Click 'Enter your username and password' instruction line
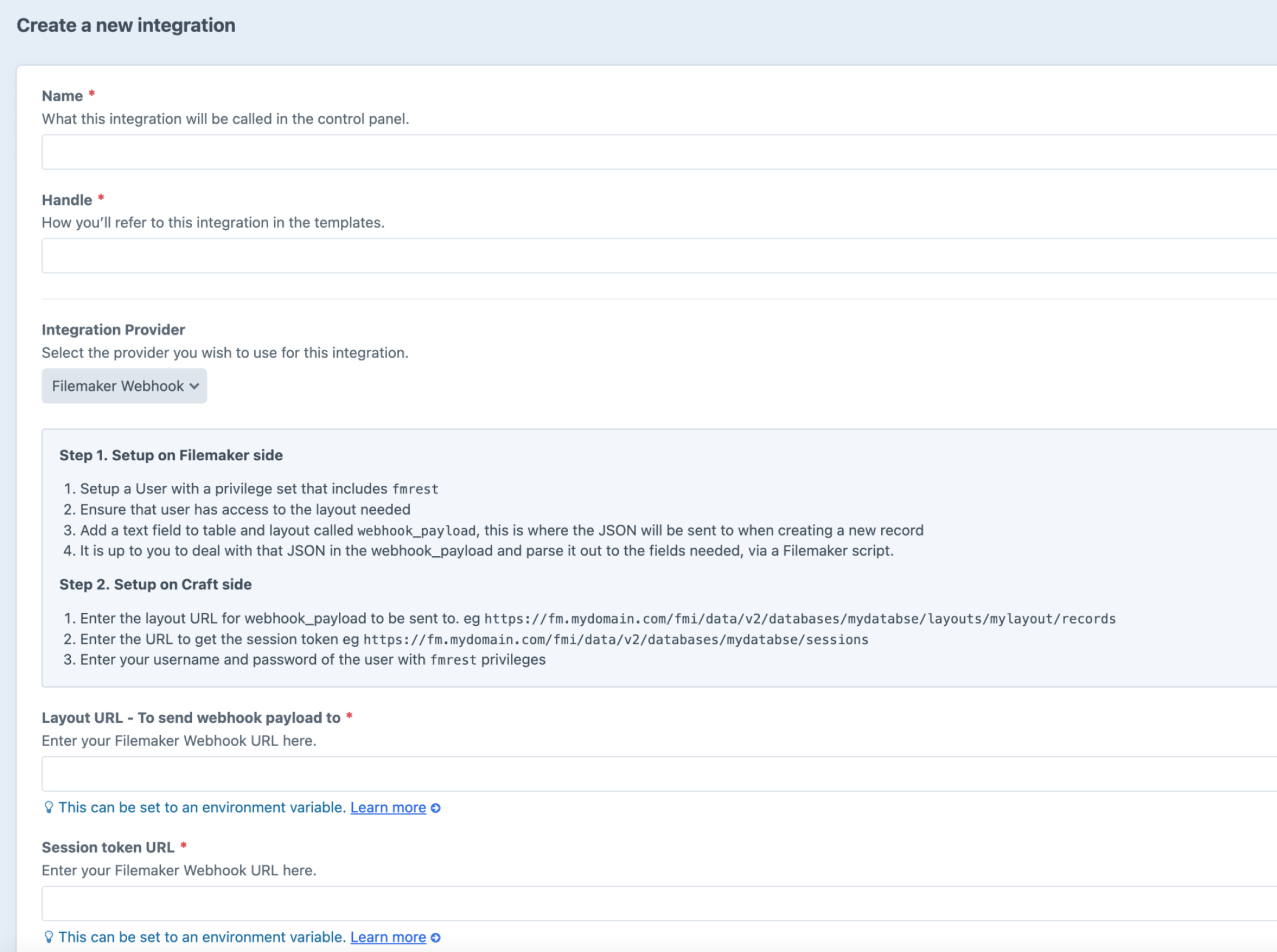This screenshot has width=1277, height=952. click(x=313, y=660)
